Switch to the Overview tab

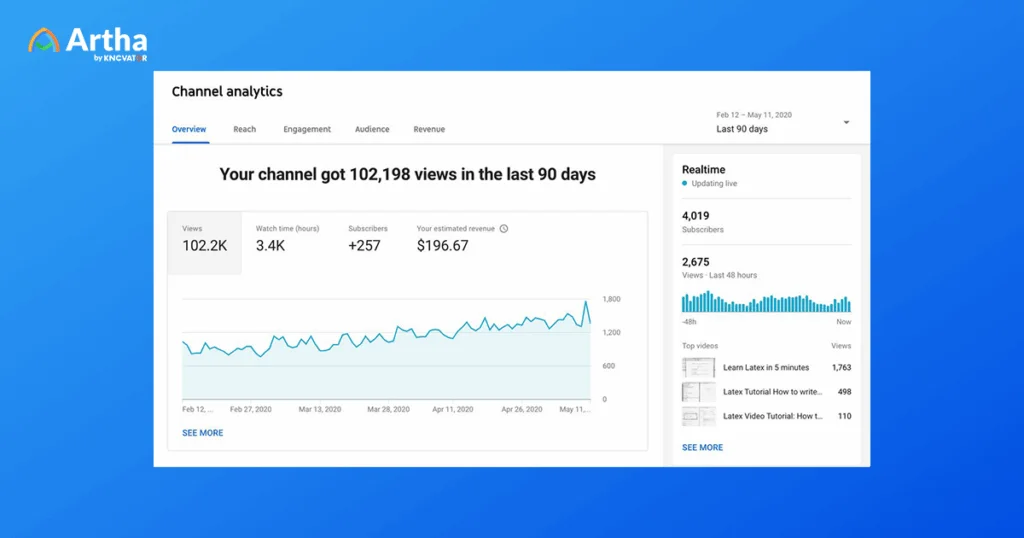tap(189, 129)
